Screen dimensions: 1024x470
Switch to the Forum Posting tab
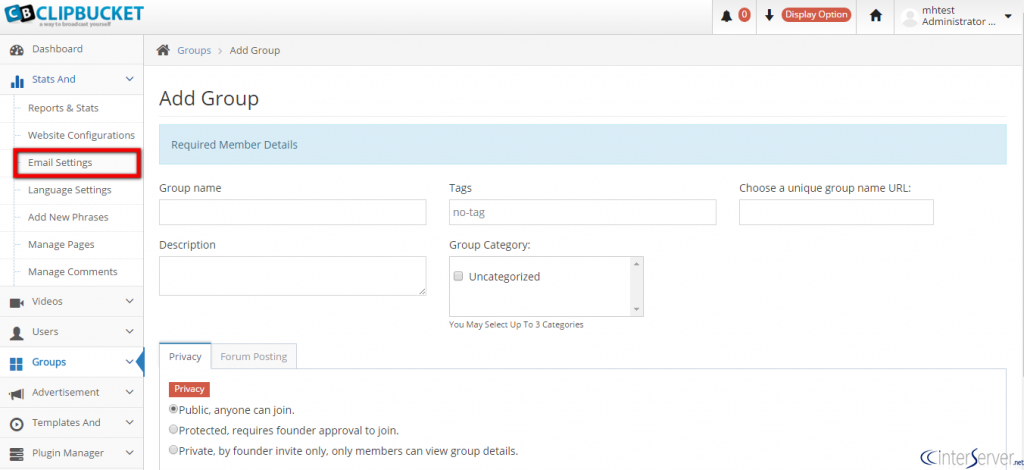pyautogui.click(x=253, y=356)
